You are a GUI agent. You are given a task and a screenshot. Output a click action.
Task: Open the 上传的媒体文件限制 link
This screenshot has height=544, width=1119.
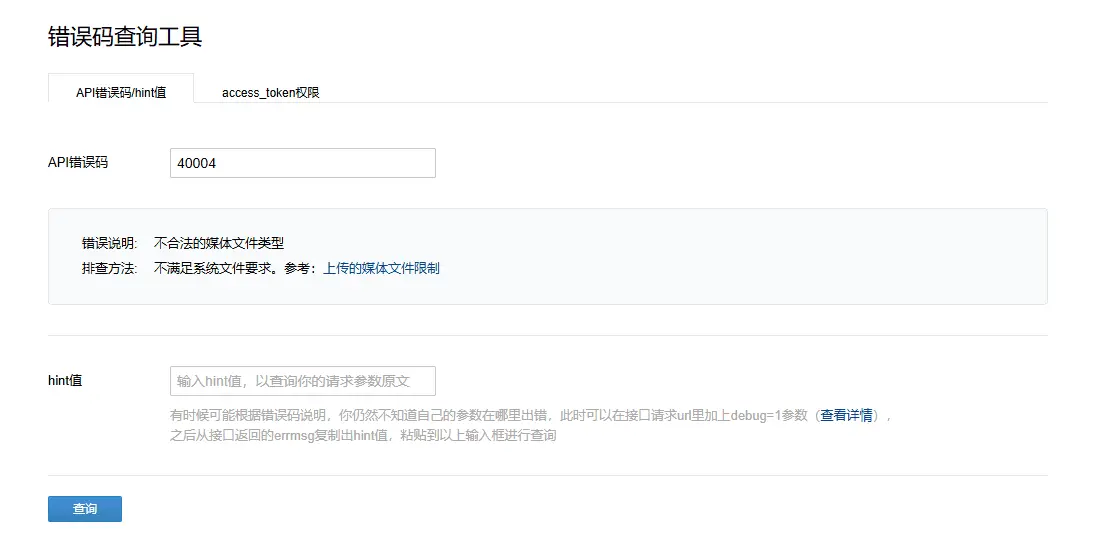click(x=381, y=268)
